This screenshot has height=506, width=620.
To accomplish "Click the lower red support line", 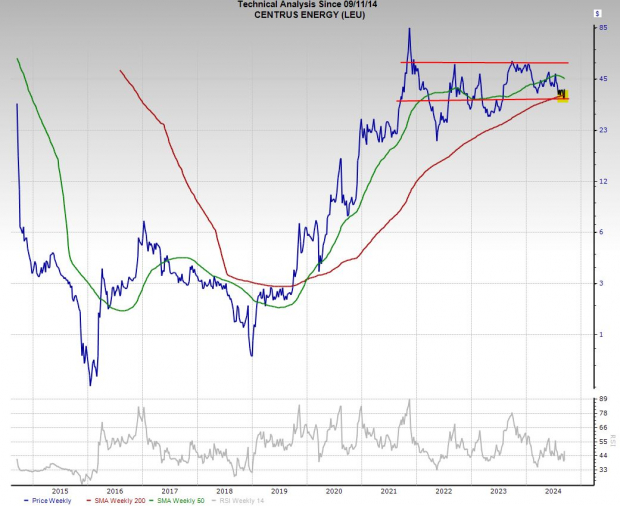I will click(470, 99).
